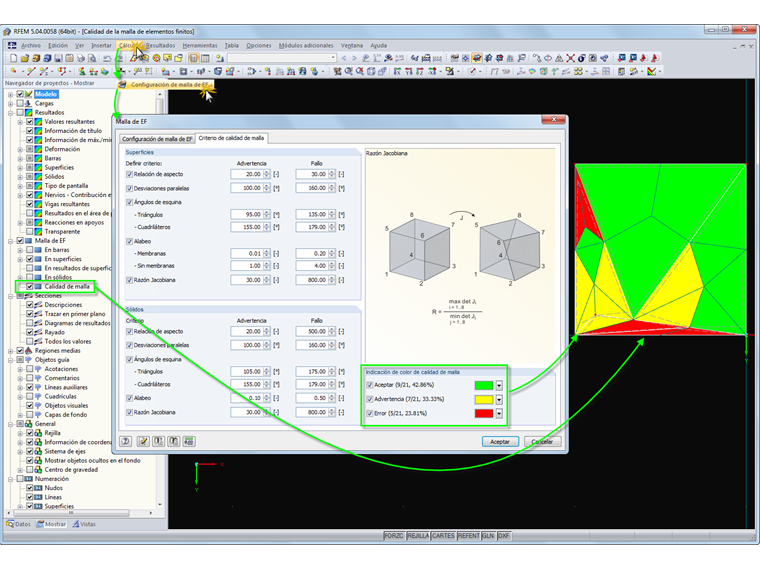Click the Save diskette icon in the toolbar
760x570 pixels.
pos(58,58)
